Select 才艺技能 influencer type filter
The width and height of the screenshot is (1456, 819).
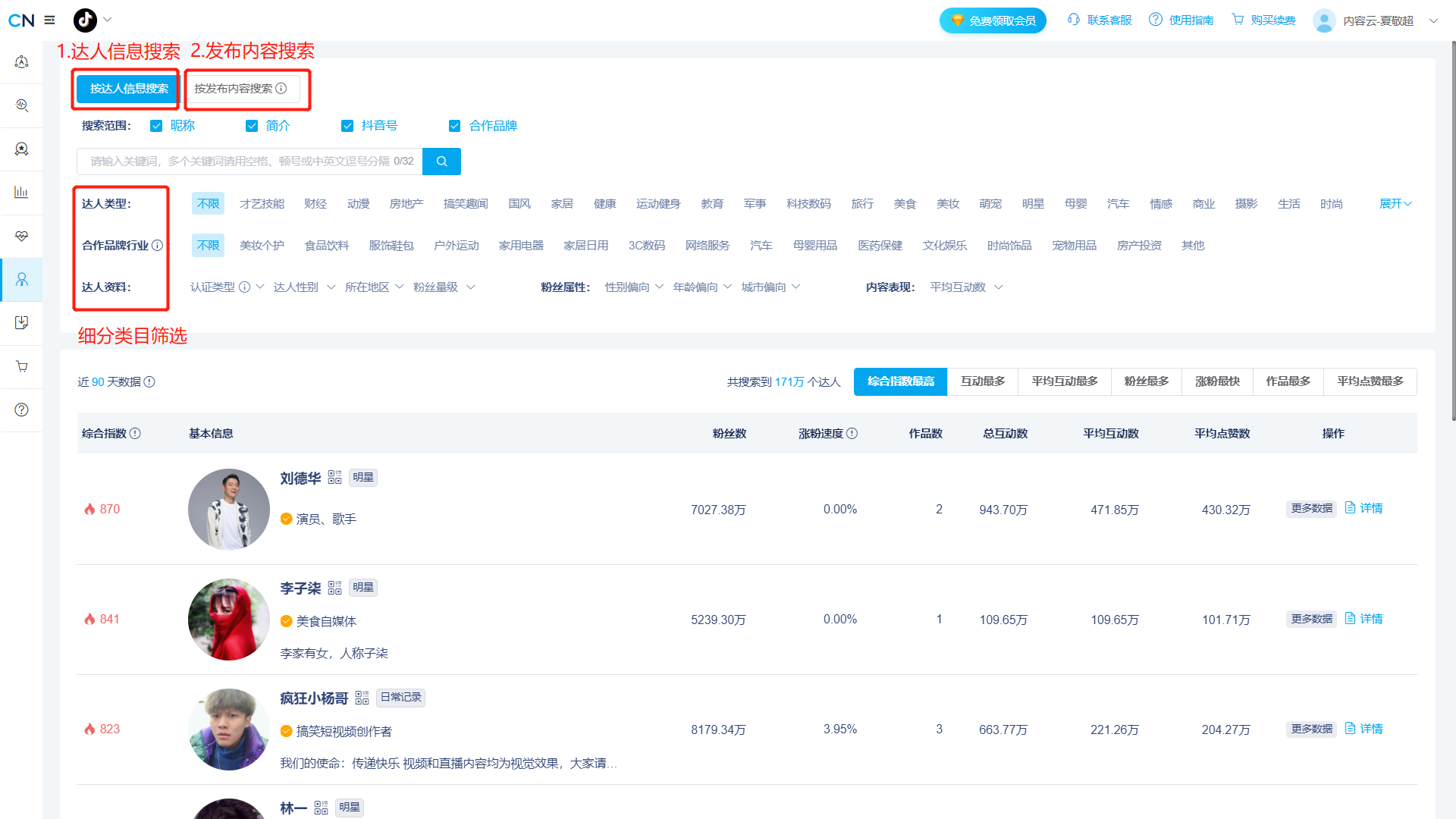(262, 204)
